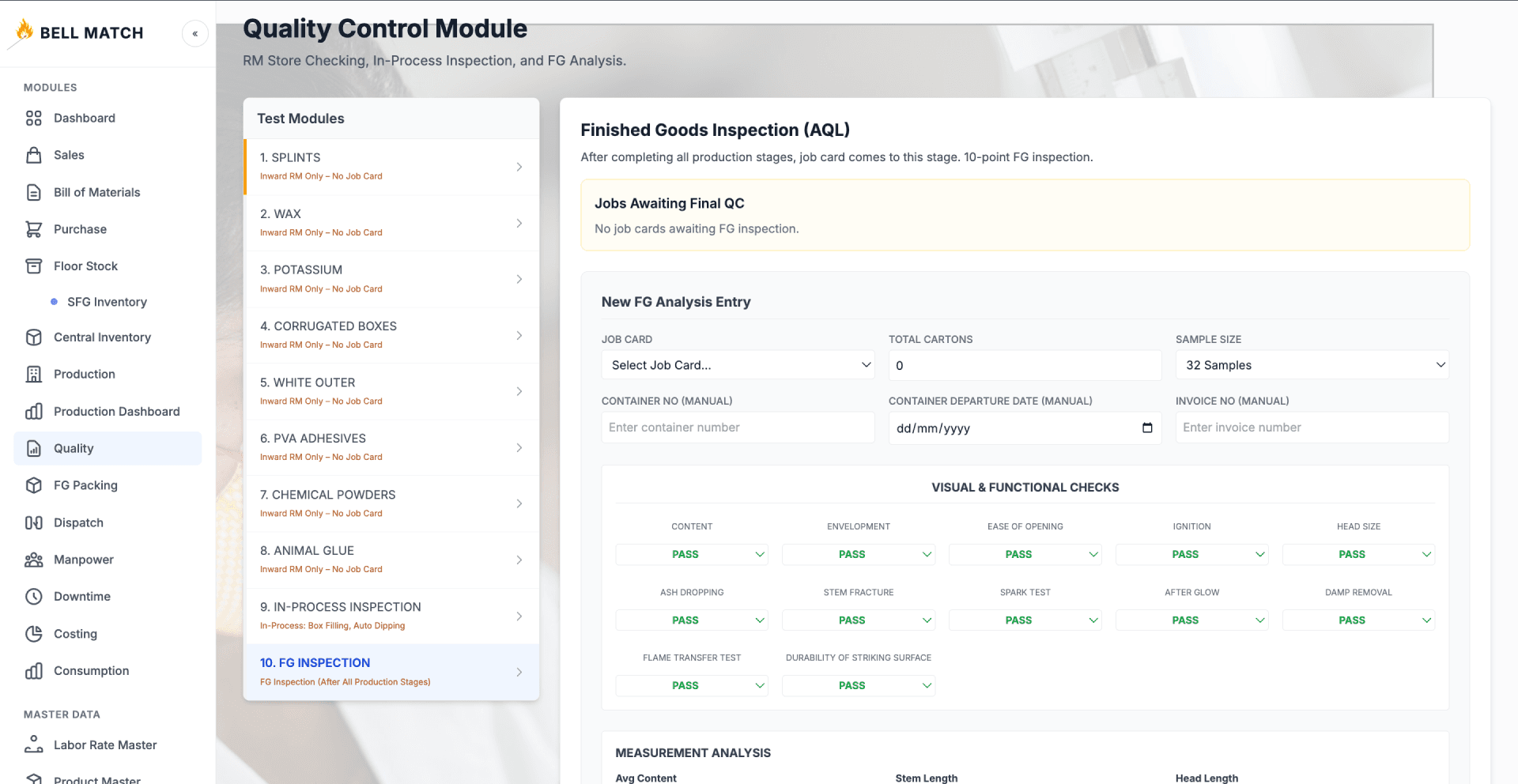Select the 9. IN-PROCESS INSPECTION module
Viewport: 1518px width, 784px height.
[x=391, y=616]
